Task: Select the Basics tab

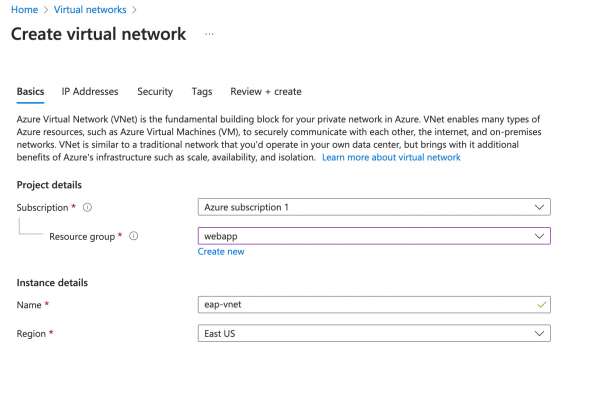Action: 30,92
